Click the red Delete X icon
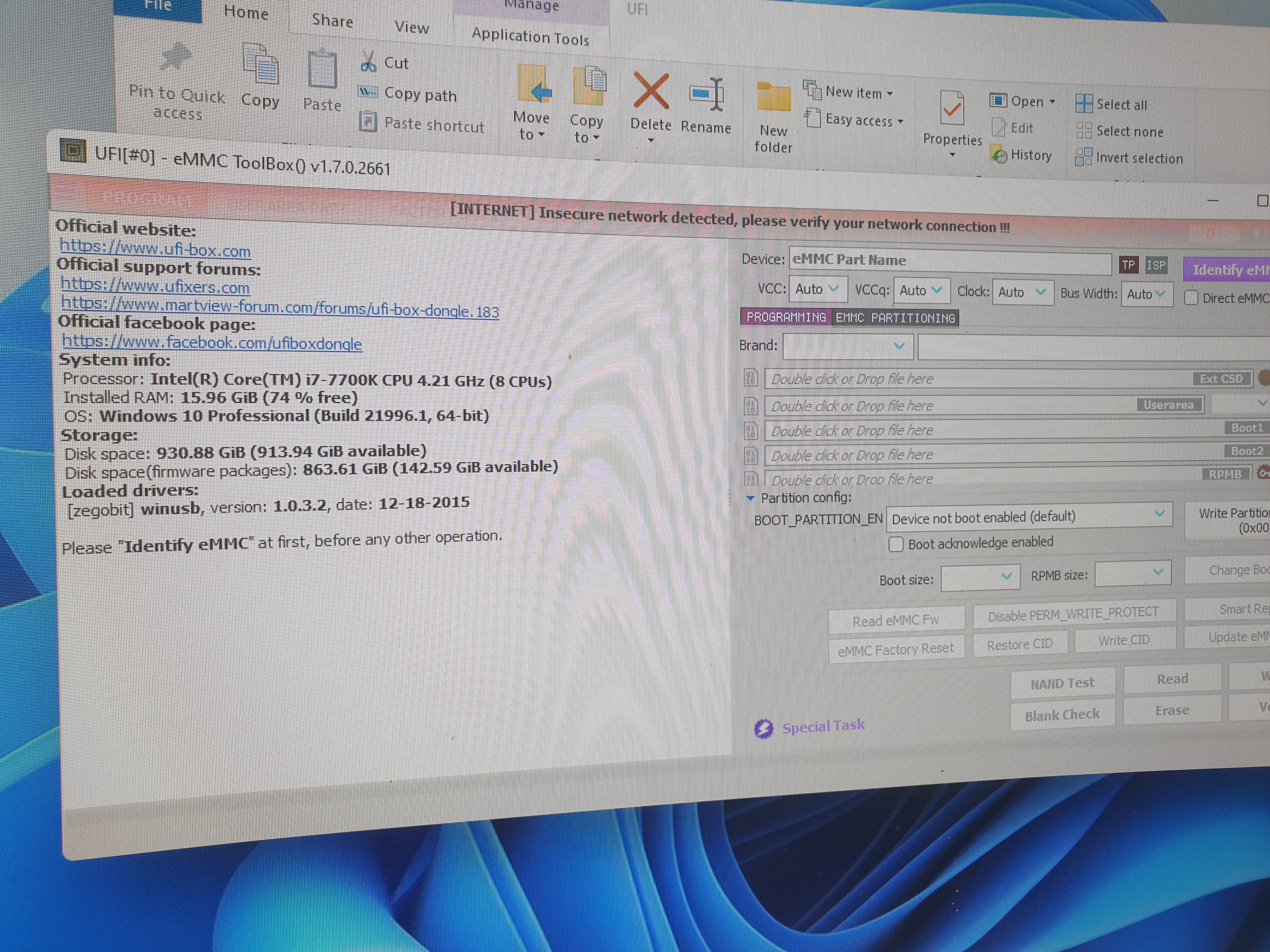Viewport: 1270px width, 952px height. click(651, 91)
